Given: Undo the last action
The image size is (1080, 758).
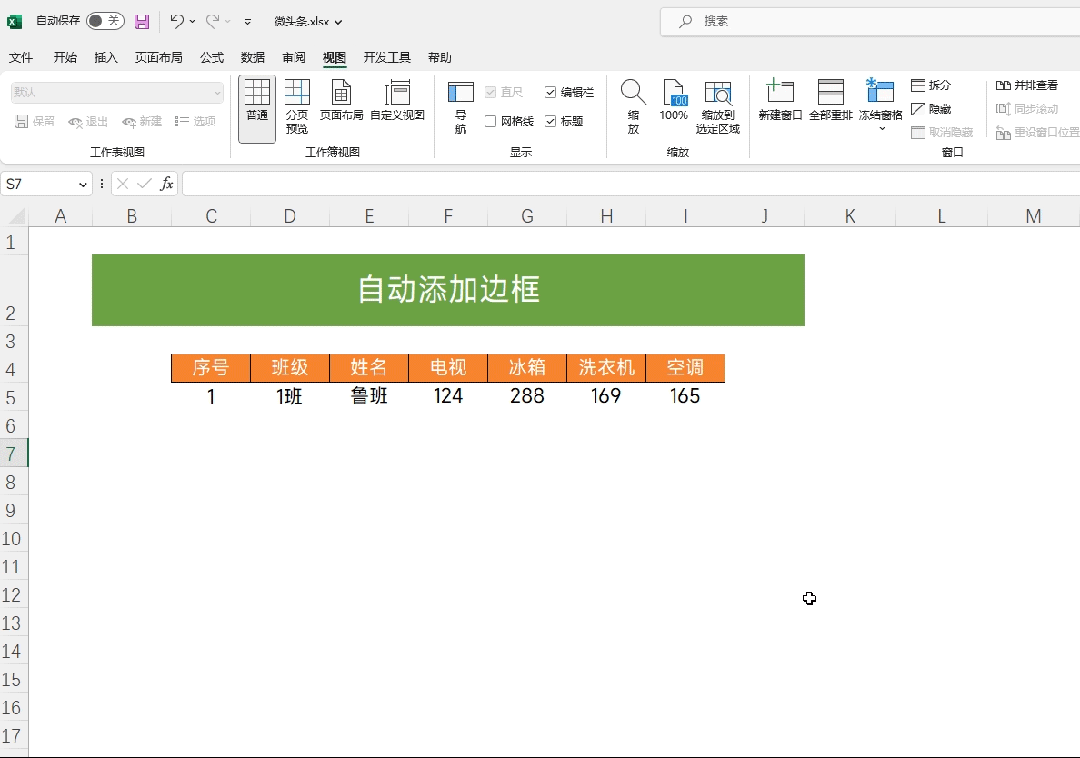Looking at the screenshot, I should click(177, 21).
